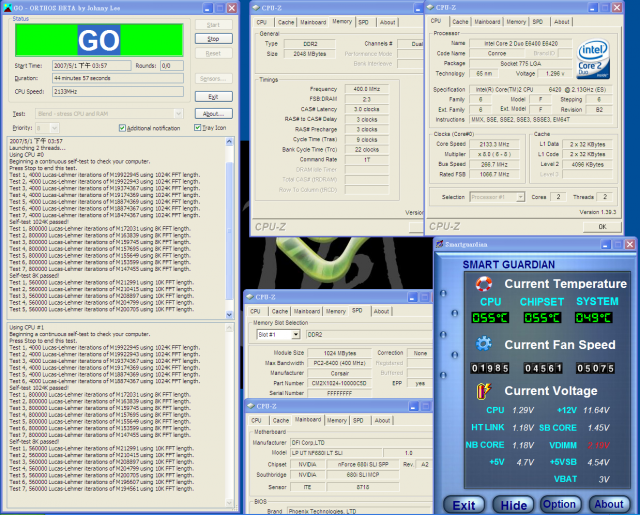The image size is (640, 515).
Task: Click the up arrow of the CPU #0 log scrollbar
Action: pos(229,142)
